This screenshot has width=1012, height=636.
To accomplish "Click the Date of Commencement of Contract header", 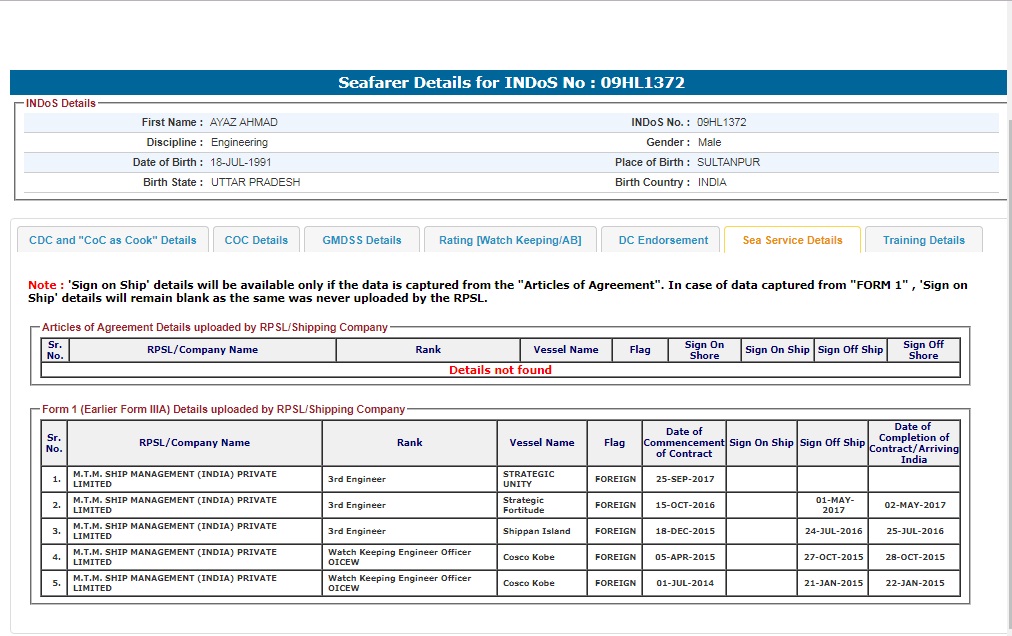I will coord(683,443).
